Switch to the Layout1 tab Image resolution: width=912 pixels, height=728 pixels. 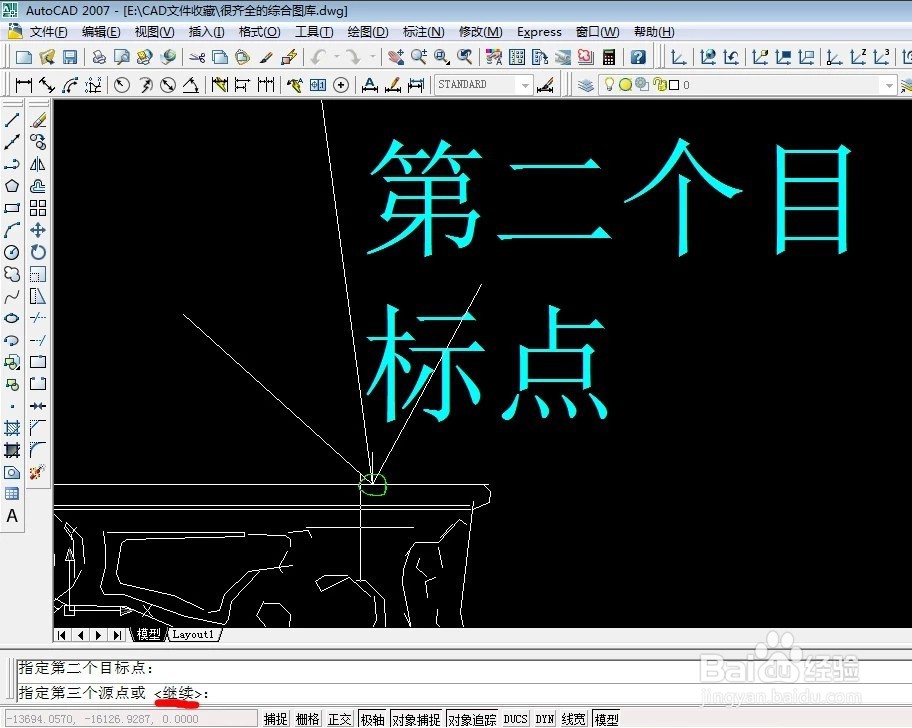click(x=194, y=635)
